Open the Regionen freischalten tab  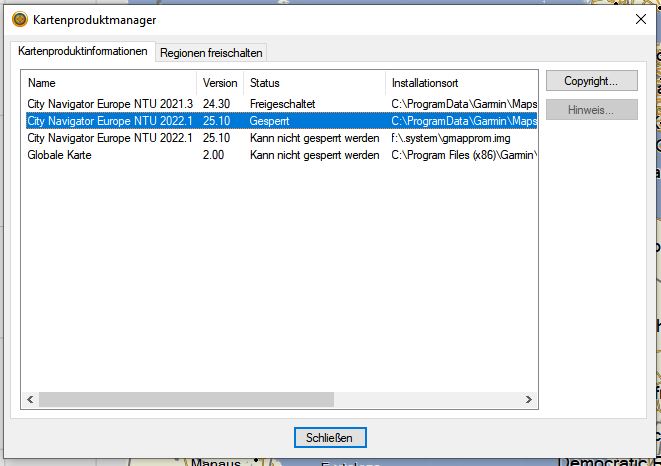point(211,52)
